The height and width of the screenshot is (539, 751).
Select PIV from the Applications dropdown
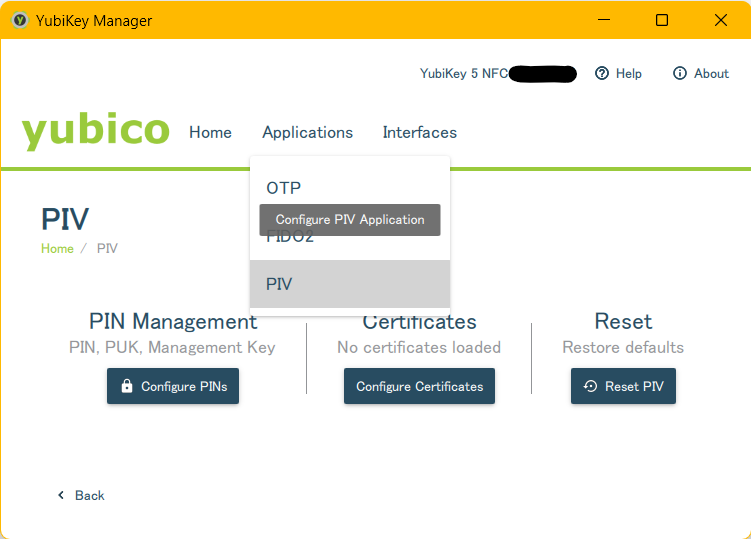click(x=350, y=284)
